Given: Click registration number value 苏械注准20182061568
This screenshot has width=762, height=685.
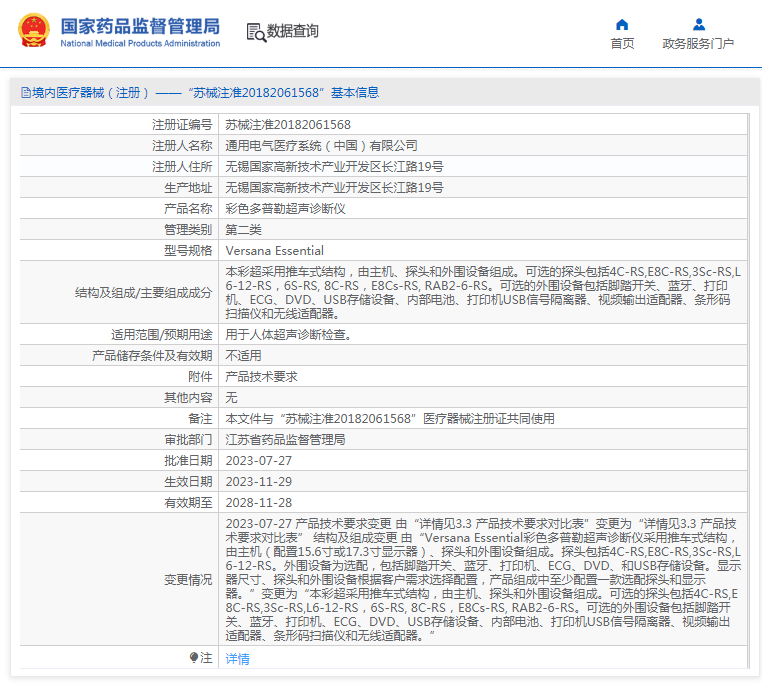Looking at the screenshot, I should tap(288, 125).
